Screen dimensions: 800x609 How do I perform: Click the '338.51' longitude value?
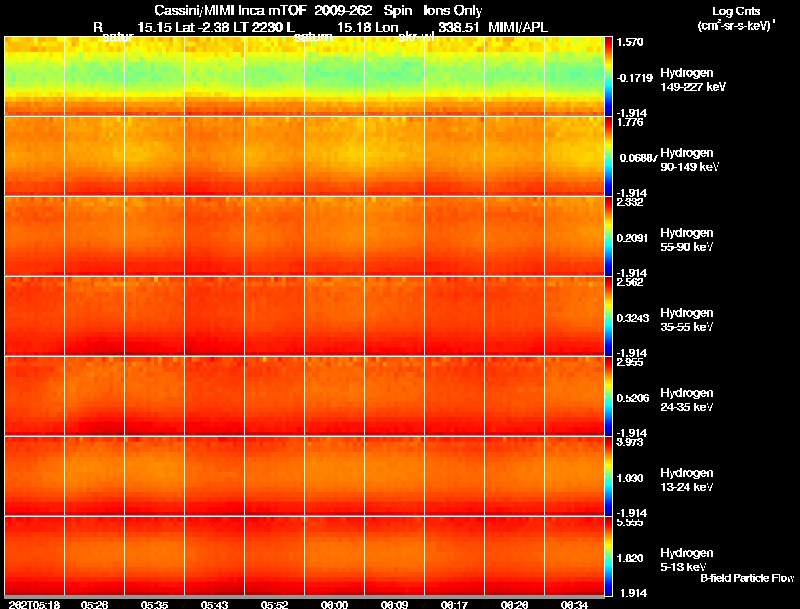tap(459, 28)
